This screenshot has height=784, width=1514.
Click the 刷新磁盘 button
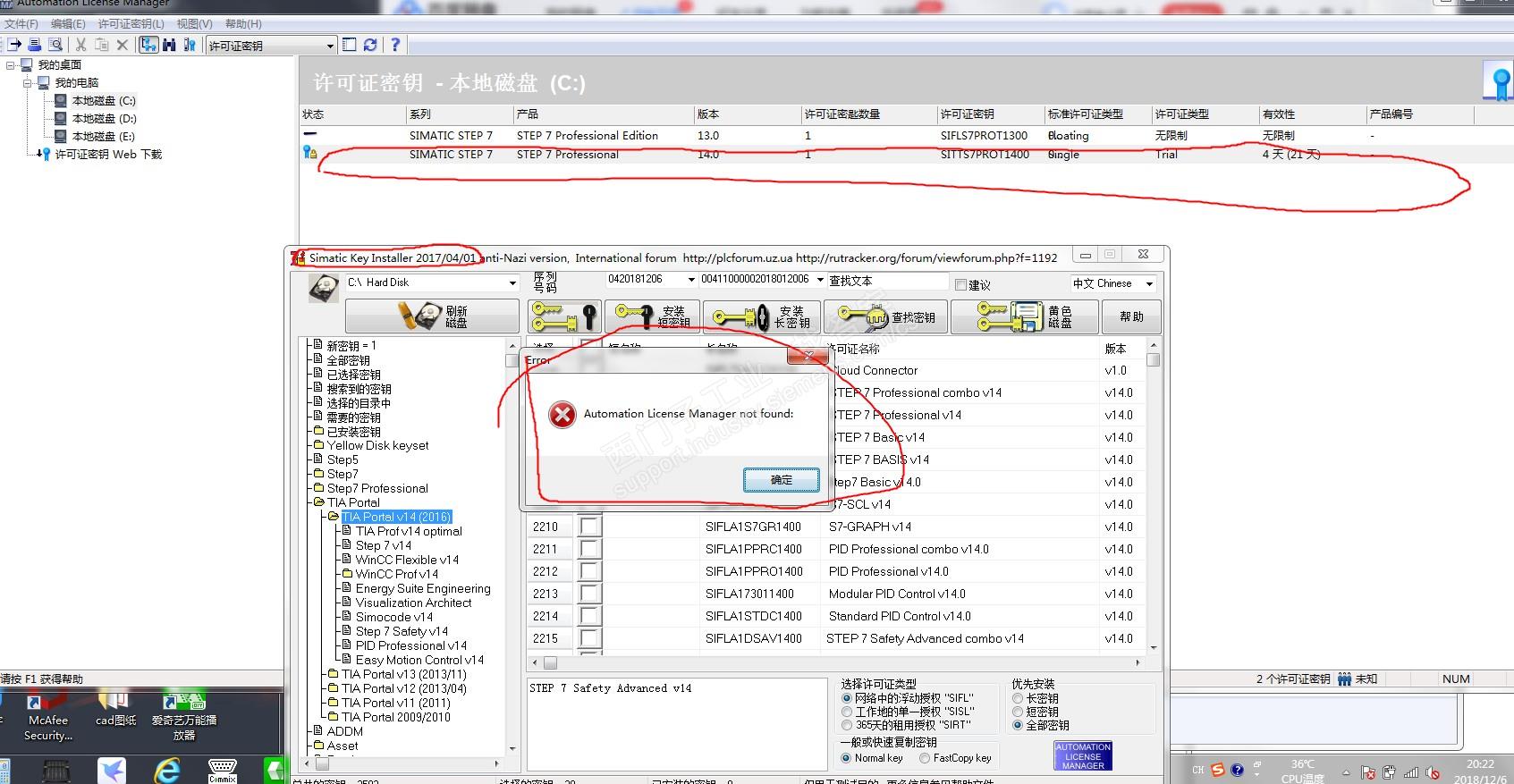[432, 316]
